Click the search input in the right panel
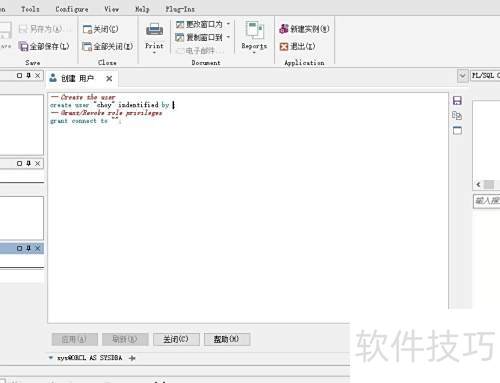This screenshot has width=500, height=383. pos(486,201)
